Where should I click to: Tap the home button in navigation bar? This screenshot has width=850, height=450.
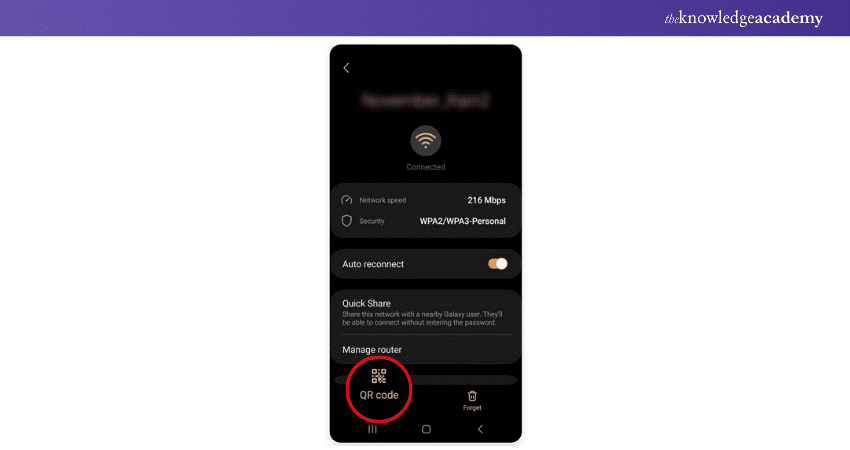[426, 429]
